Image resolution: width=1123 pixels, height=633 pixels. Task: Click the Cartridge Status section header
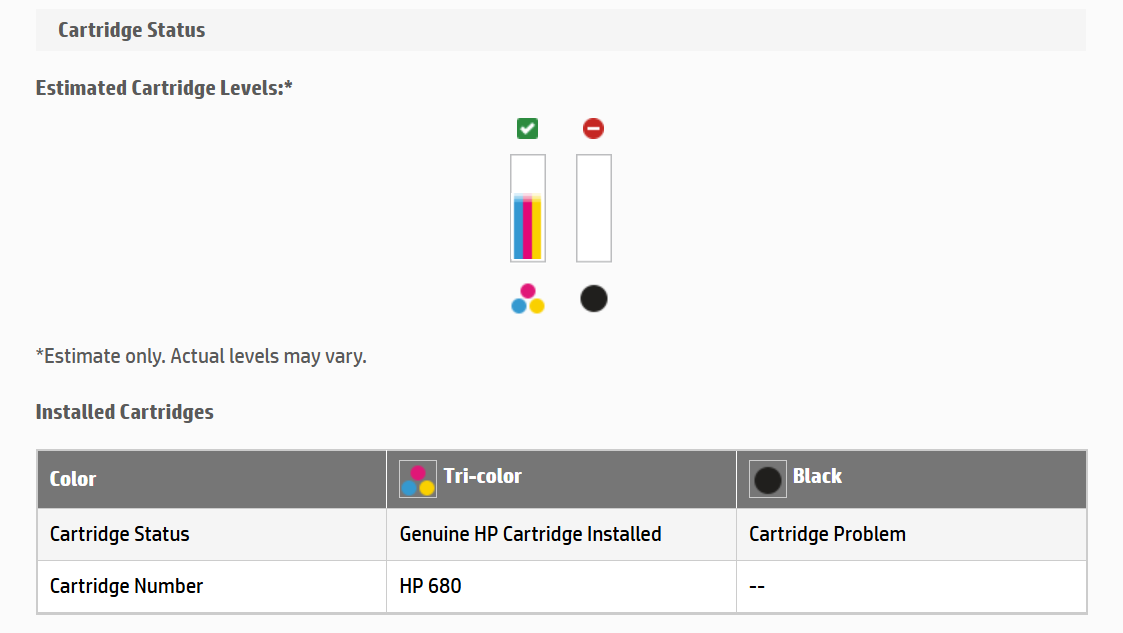tap(131, 30)
